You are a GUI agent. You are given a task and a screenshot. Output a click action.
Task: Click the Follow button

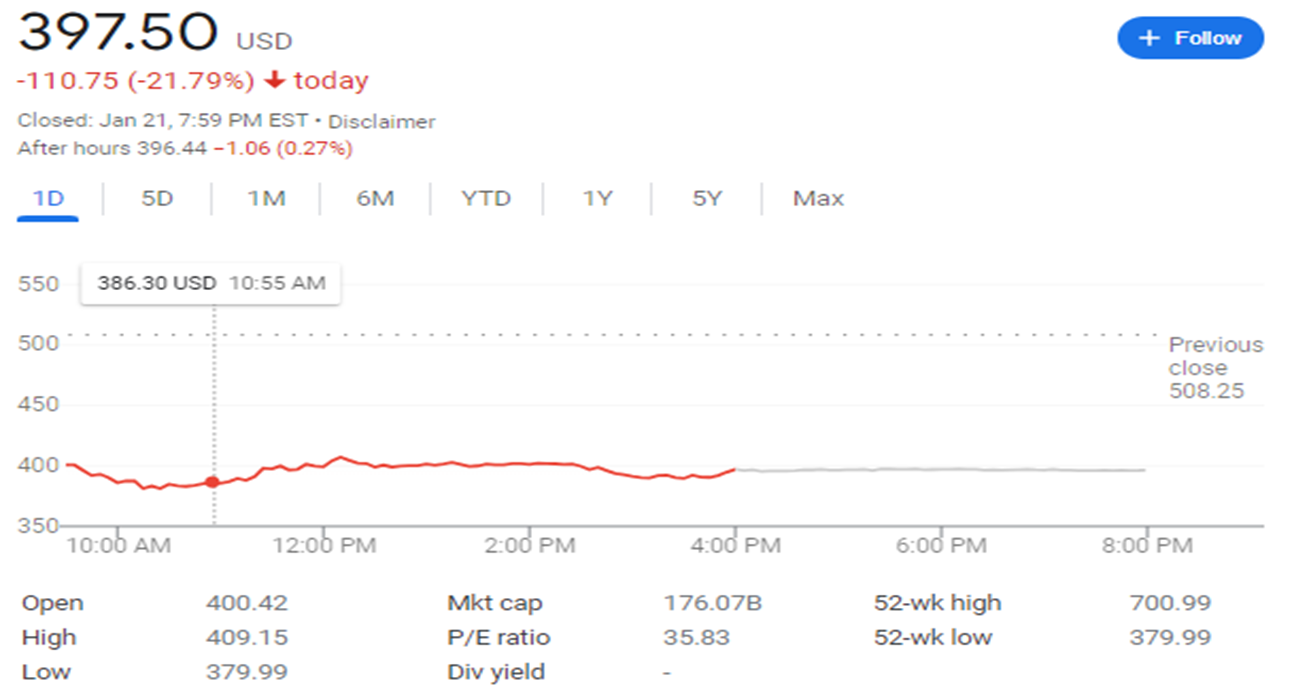tap(1190, 38)
